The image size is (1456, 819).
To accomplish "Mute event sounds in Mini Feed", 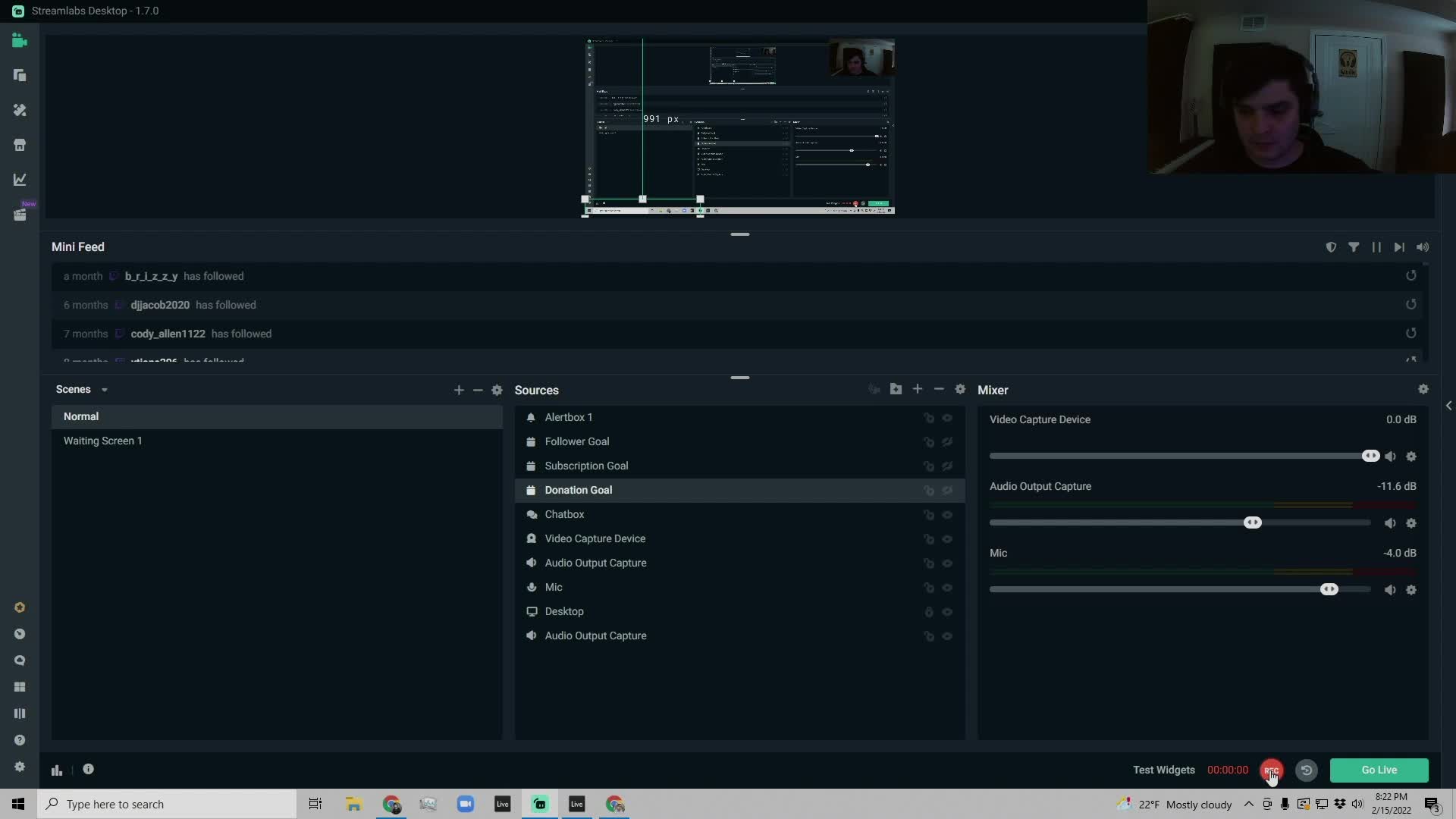I will click(1423, 247).
